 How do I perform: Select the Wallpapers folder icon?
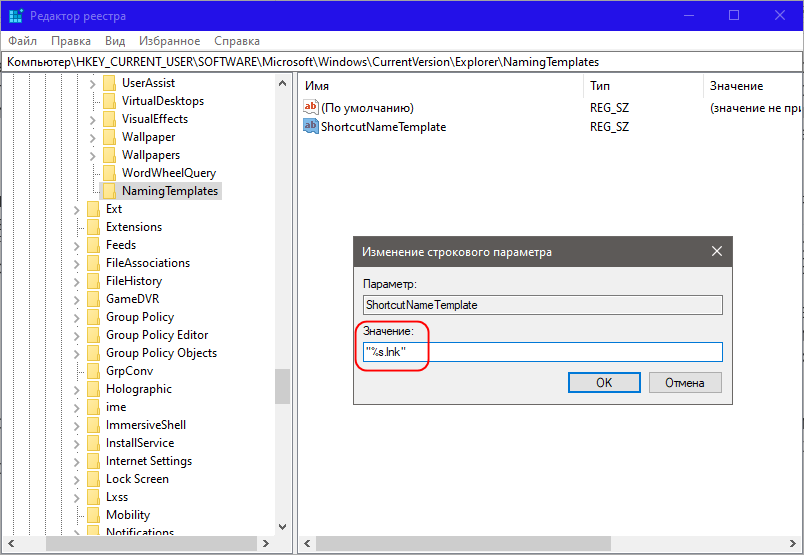coord(109,155)
